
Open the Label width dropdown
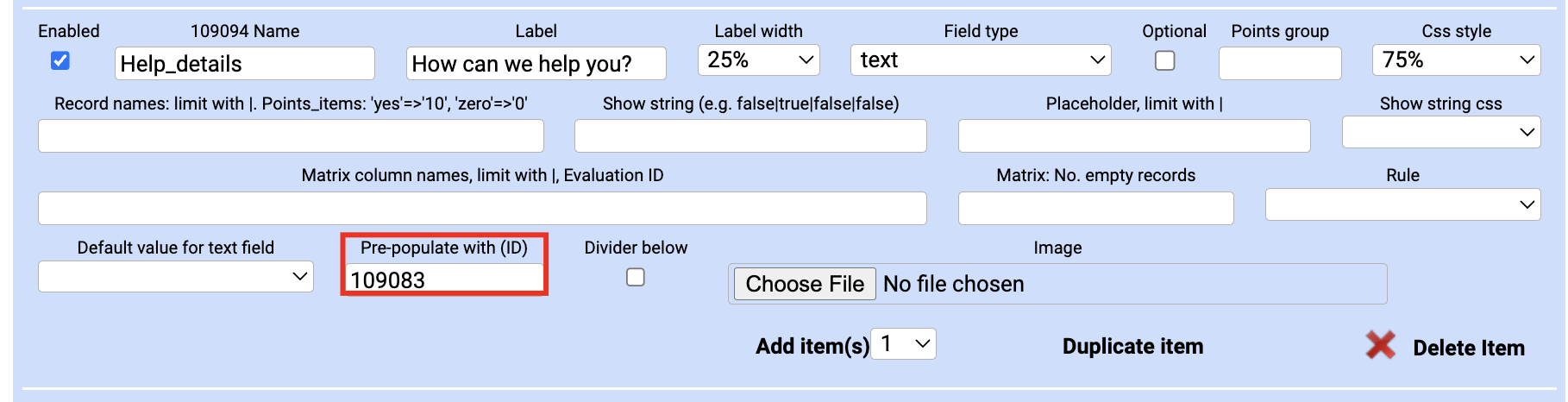pos(758,60)
